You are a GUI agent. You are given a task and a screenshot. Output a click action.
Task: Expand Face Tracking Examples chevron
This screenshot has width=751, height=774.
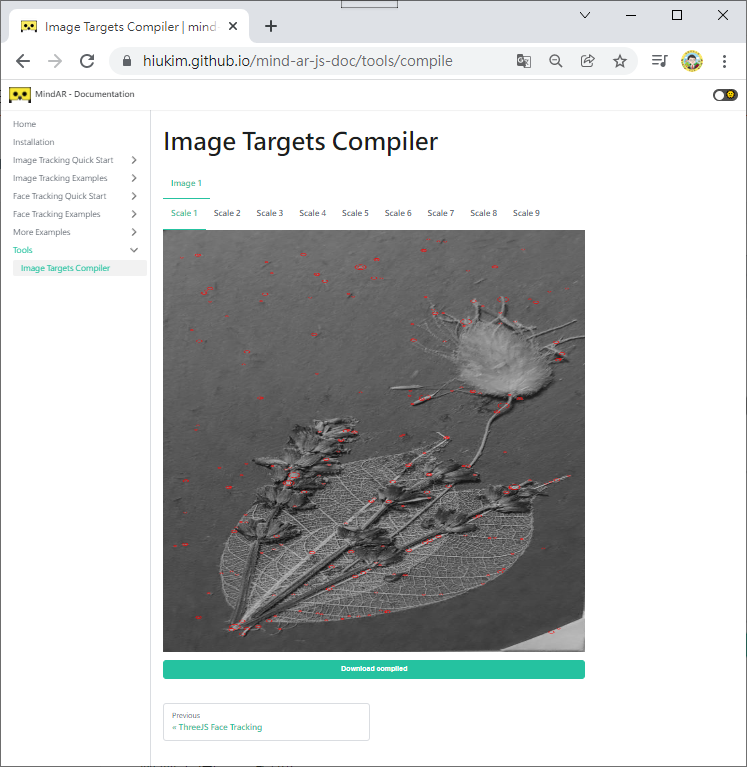[134, 214]
